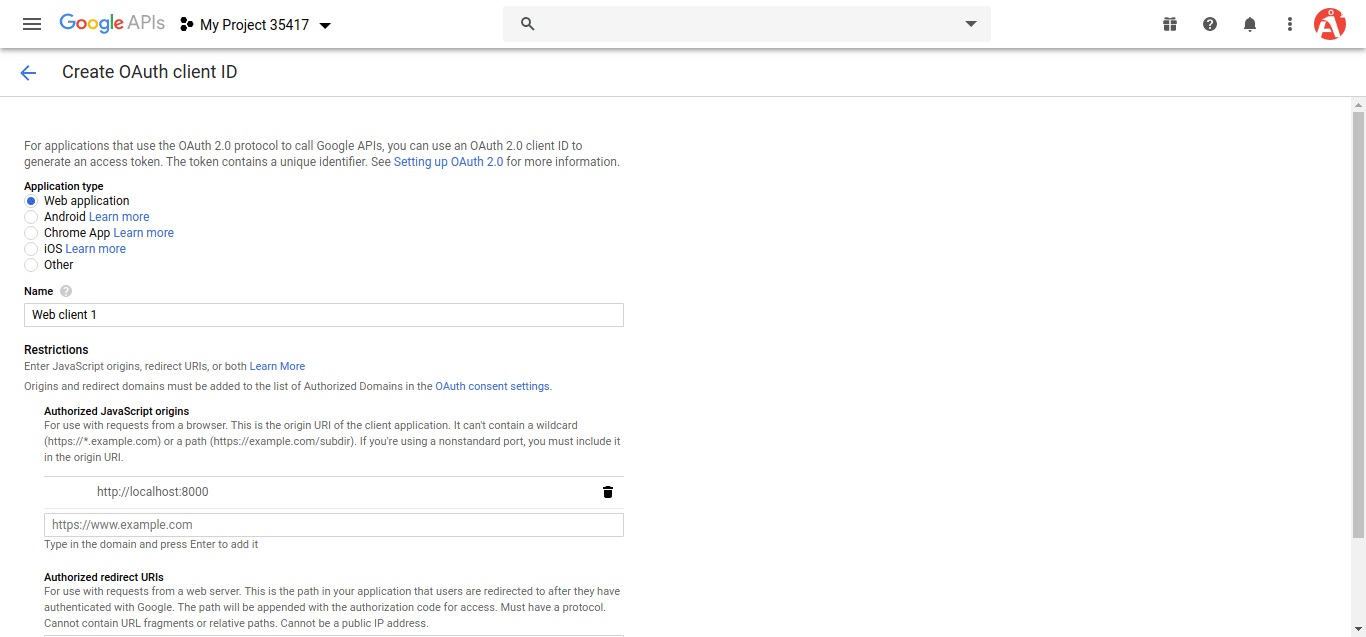The image size is (1366, 637).
Task: Open the gift offers icon in the toolbar
Action: coord(1169,23)
